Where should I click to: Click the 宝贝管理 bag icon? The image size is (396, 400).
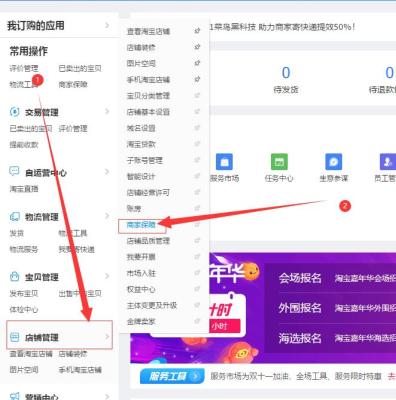[14, 276]
